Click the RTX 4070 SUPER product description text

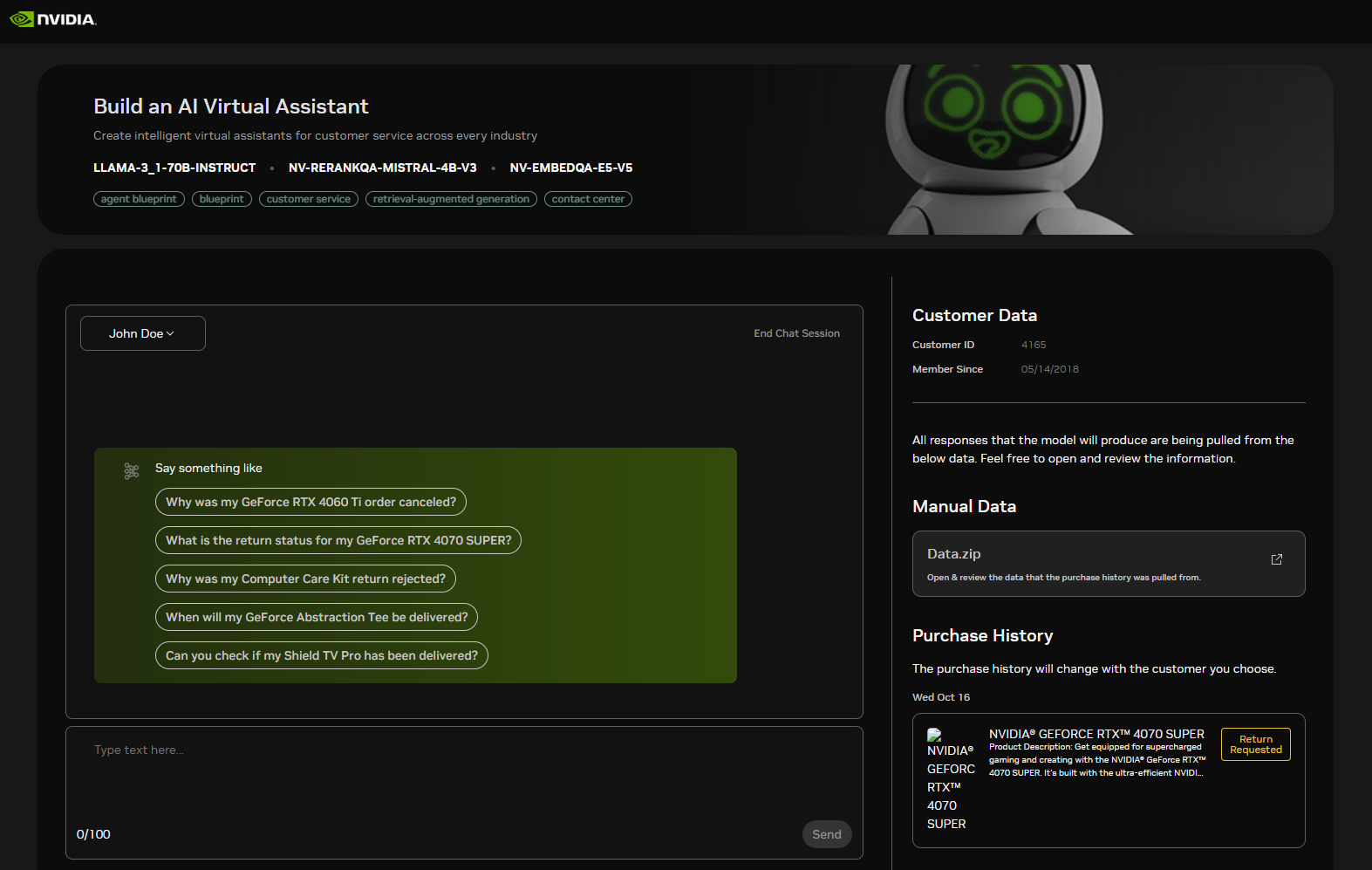(x=1097, y=760)
